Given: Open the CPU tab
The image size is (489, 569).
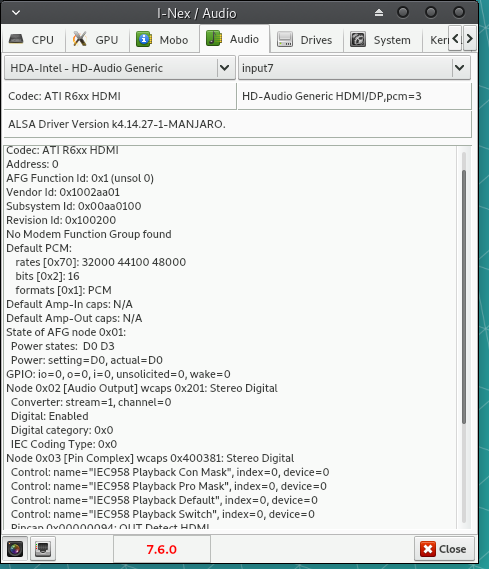Looking at the screenshot, I should [33, 39].
